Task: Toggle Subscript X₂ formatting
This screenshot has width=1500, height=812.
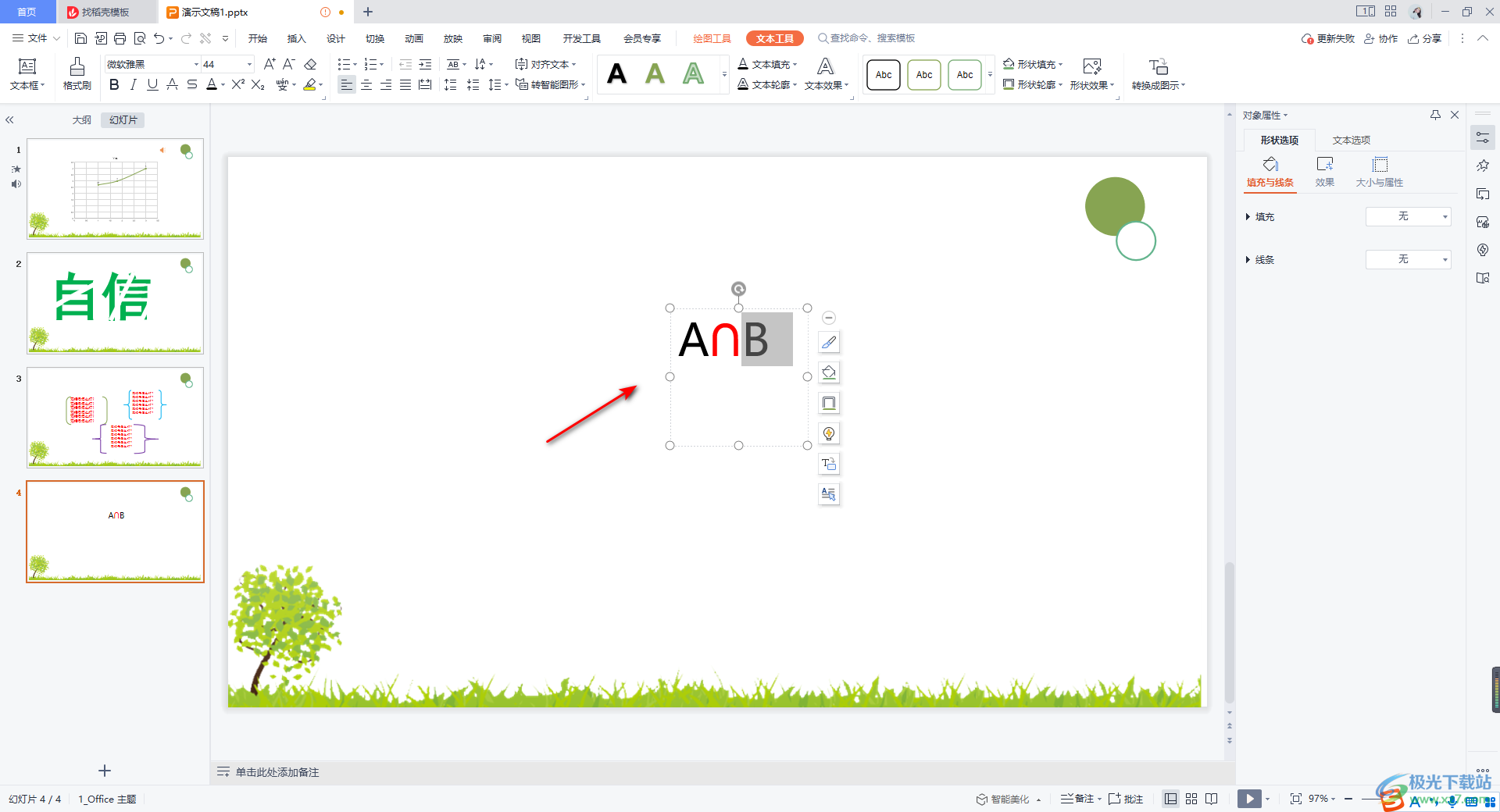Action: tap(258, 84)
